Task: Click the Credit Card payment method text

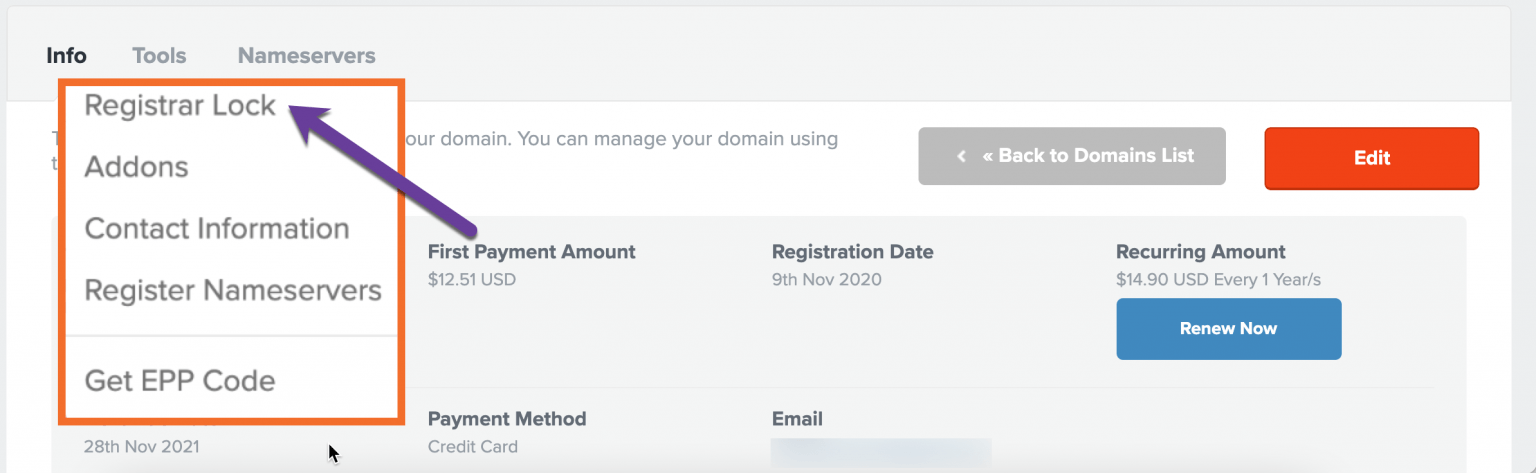Action: (473, 447)
